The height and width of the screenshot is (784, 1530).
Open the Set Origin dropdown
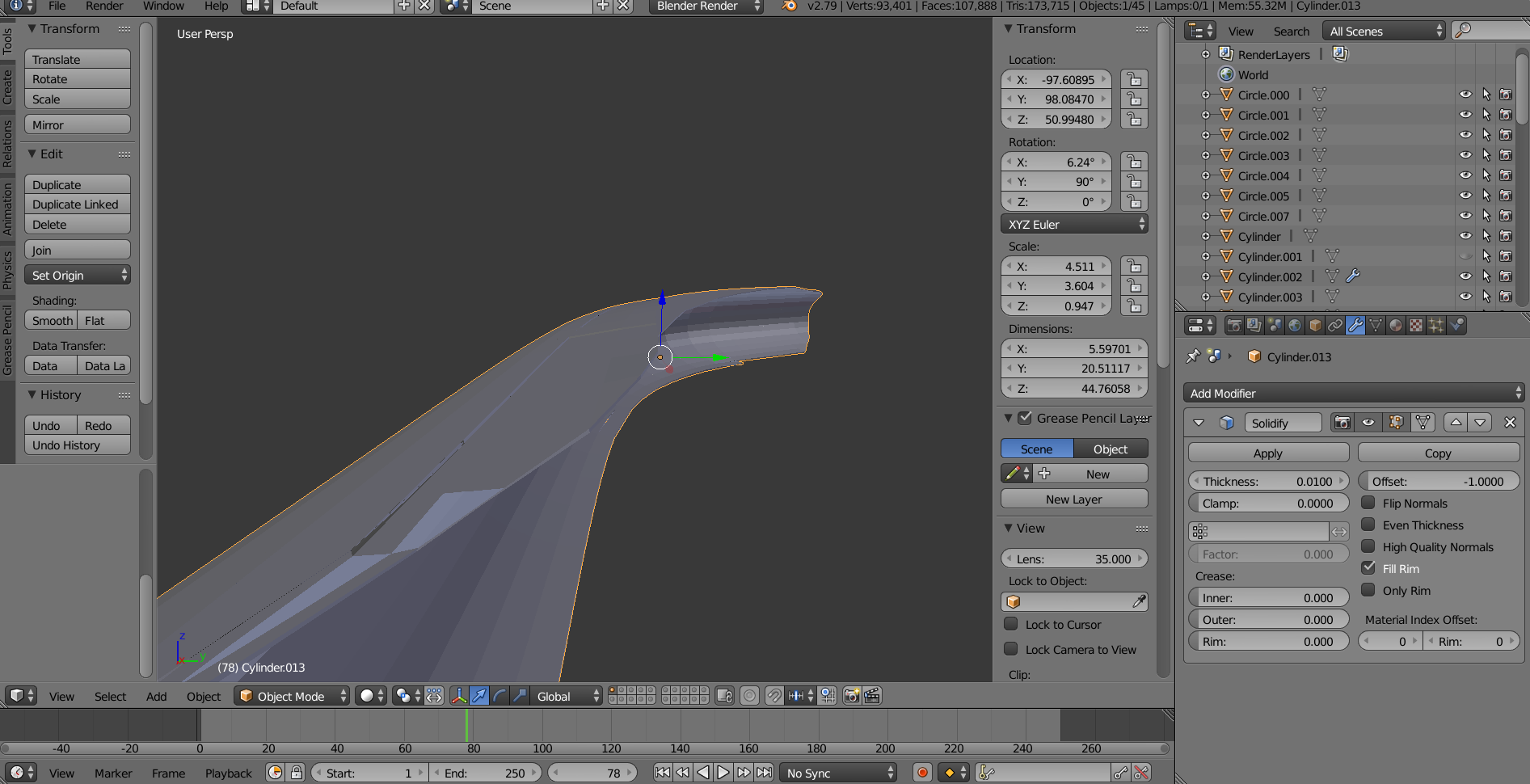tap(78, 275)
